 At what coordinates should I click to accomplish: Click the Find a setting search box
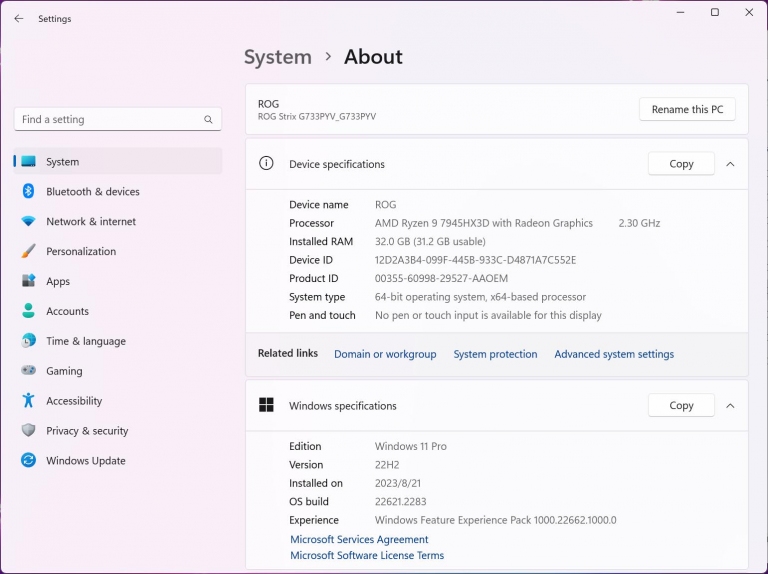(118, 119)
